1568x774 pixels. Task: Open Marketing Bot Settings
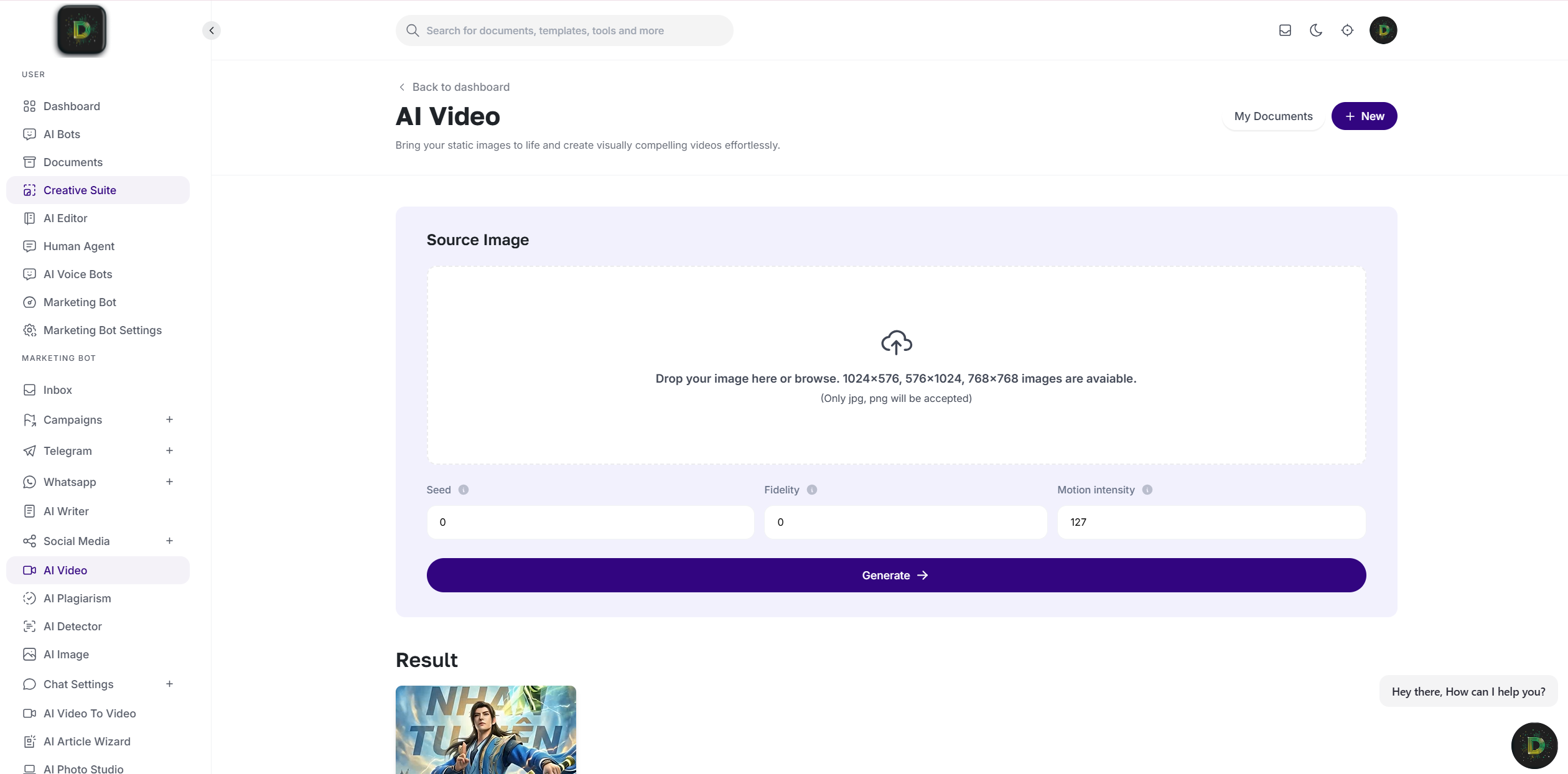click(x=103, y=330)
